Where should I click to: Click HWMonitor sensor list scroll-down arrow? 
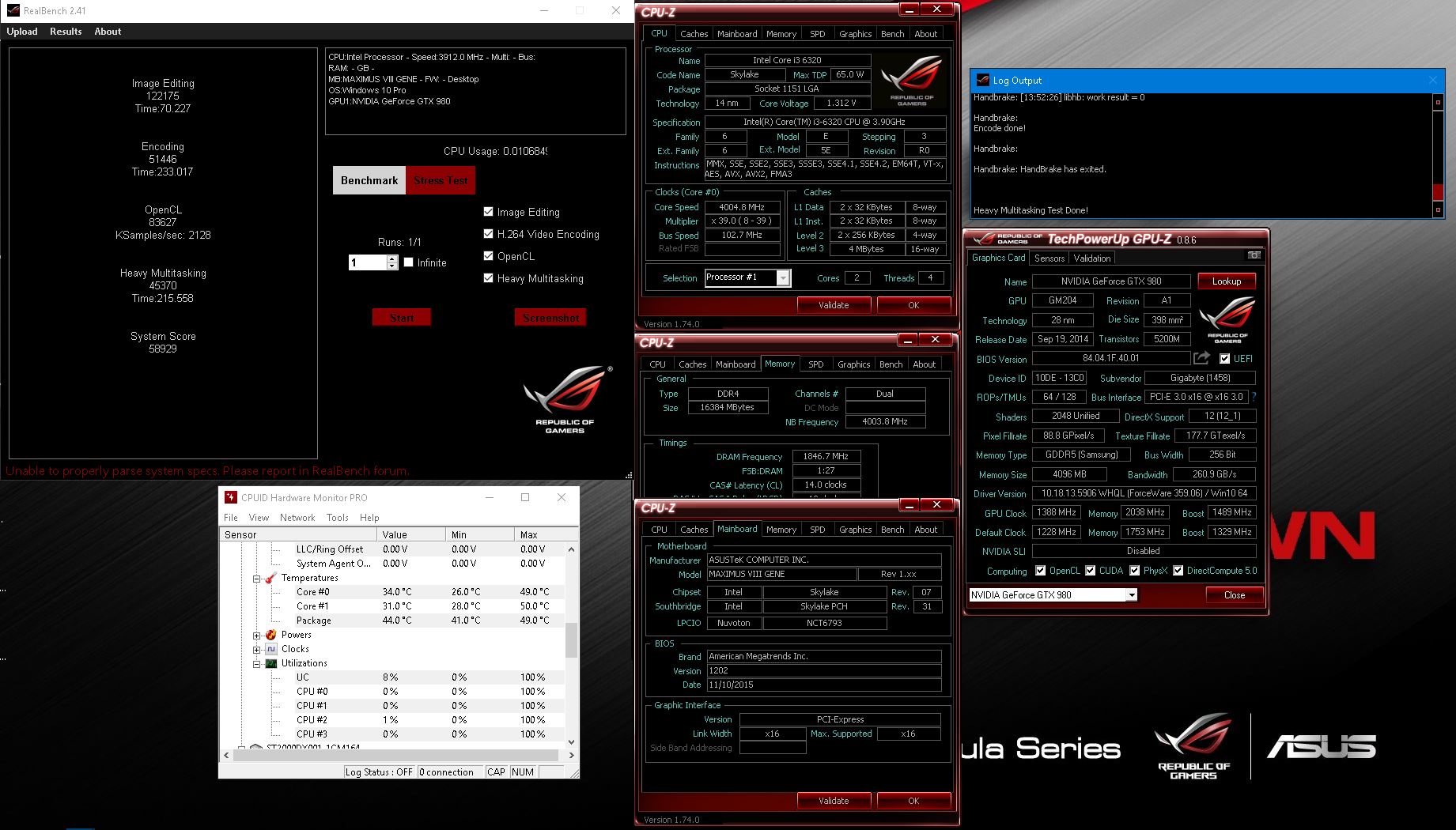tap(571, 742)
